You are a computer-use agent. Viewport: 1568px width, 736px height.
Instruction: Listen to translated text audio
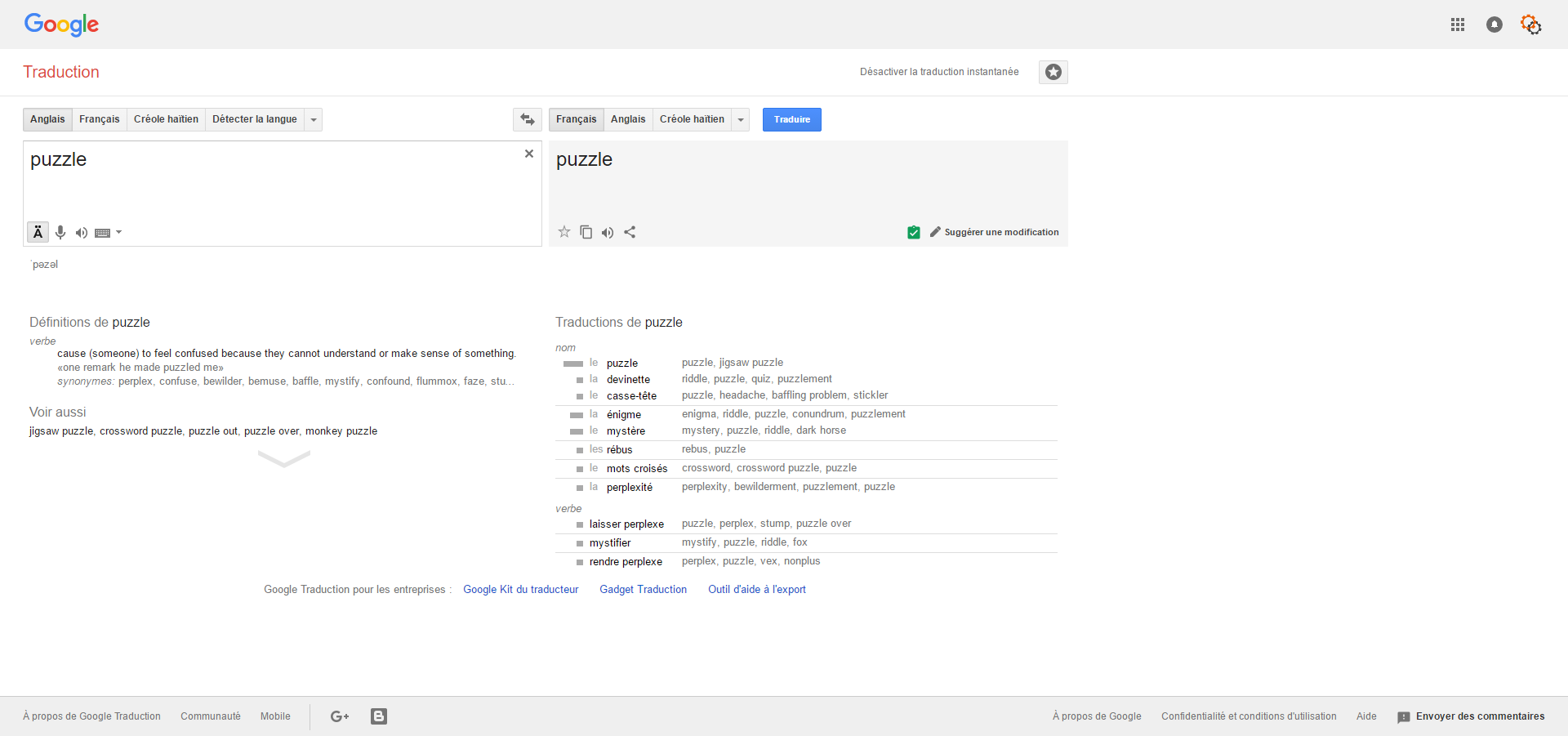(x=608, y=233)
